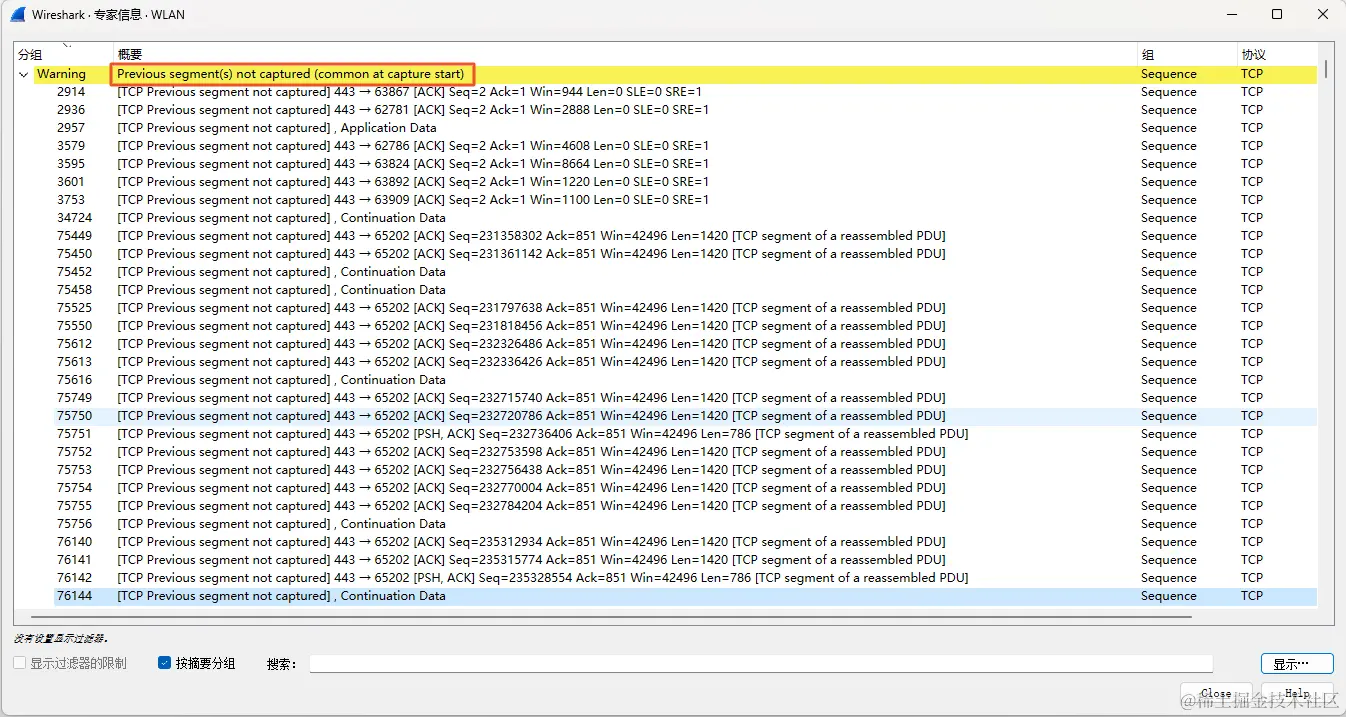Close the window with title X

tap(1322, 15)
